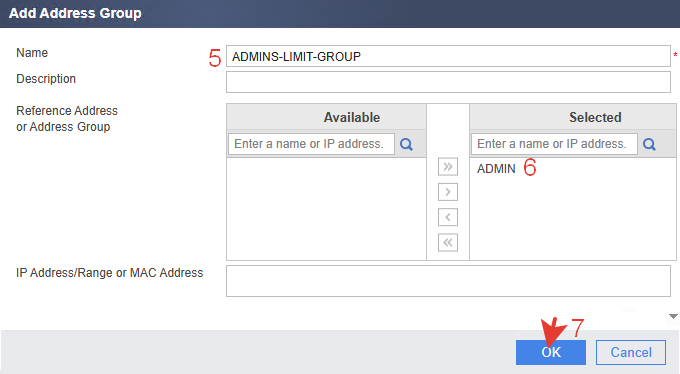Select the ADMIN entry in the Selected list
This screenshot has height=374, width=680.
[496, 169]
